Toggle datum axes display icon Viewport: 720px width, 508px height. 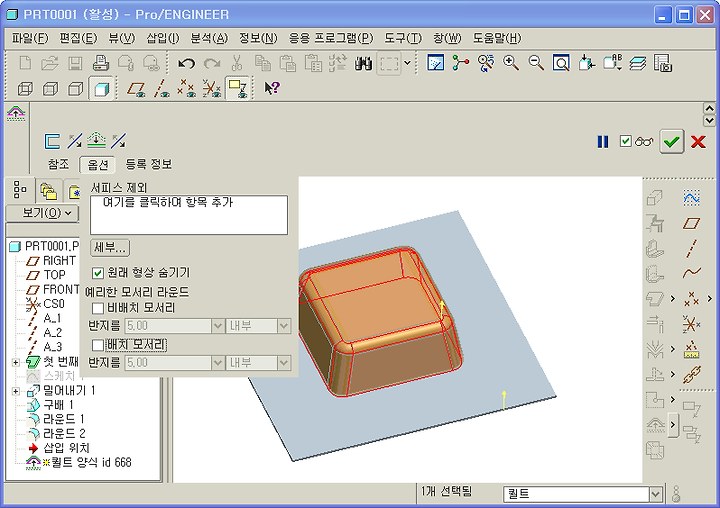[x=161, y=88]
